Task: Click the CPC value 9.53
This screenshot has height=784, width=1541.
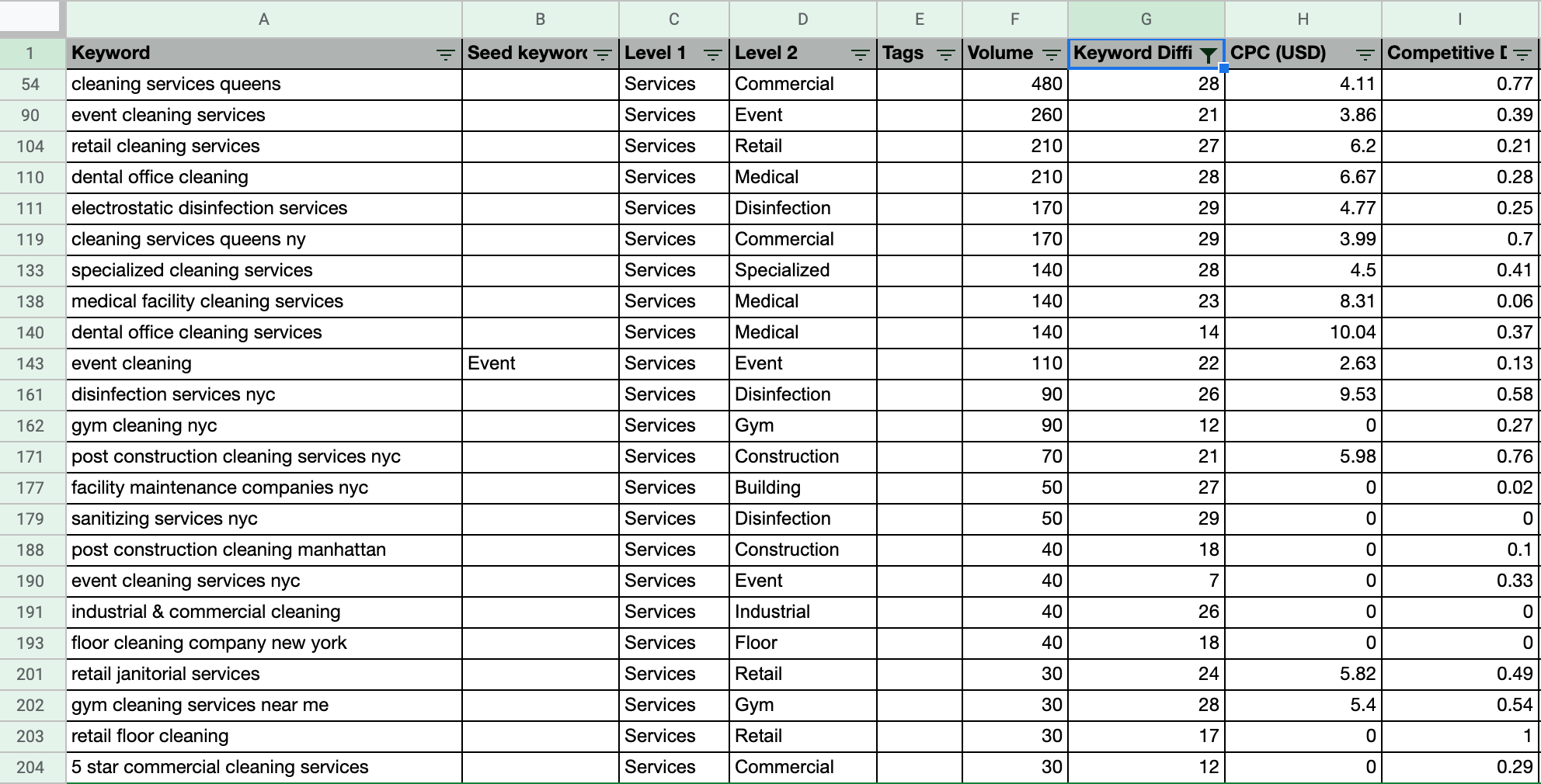Action: pyautogui.click(x=1303, y=395)
